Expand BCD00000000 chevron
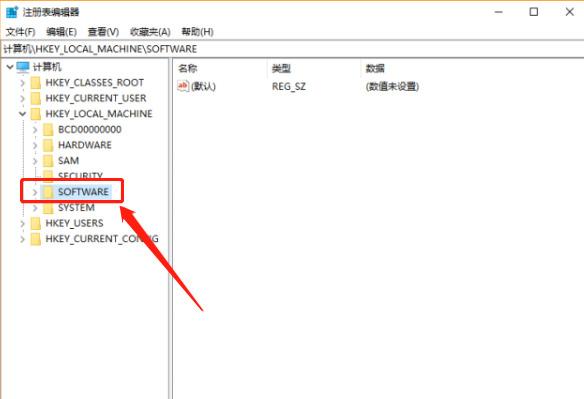This screenshot has width=584, height=399. (x=35, y=130)
